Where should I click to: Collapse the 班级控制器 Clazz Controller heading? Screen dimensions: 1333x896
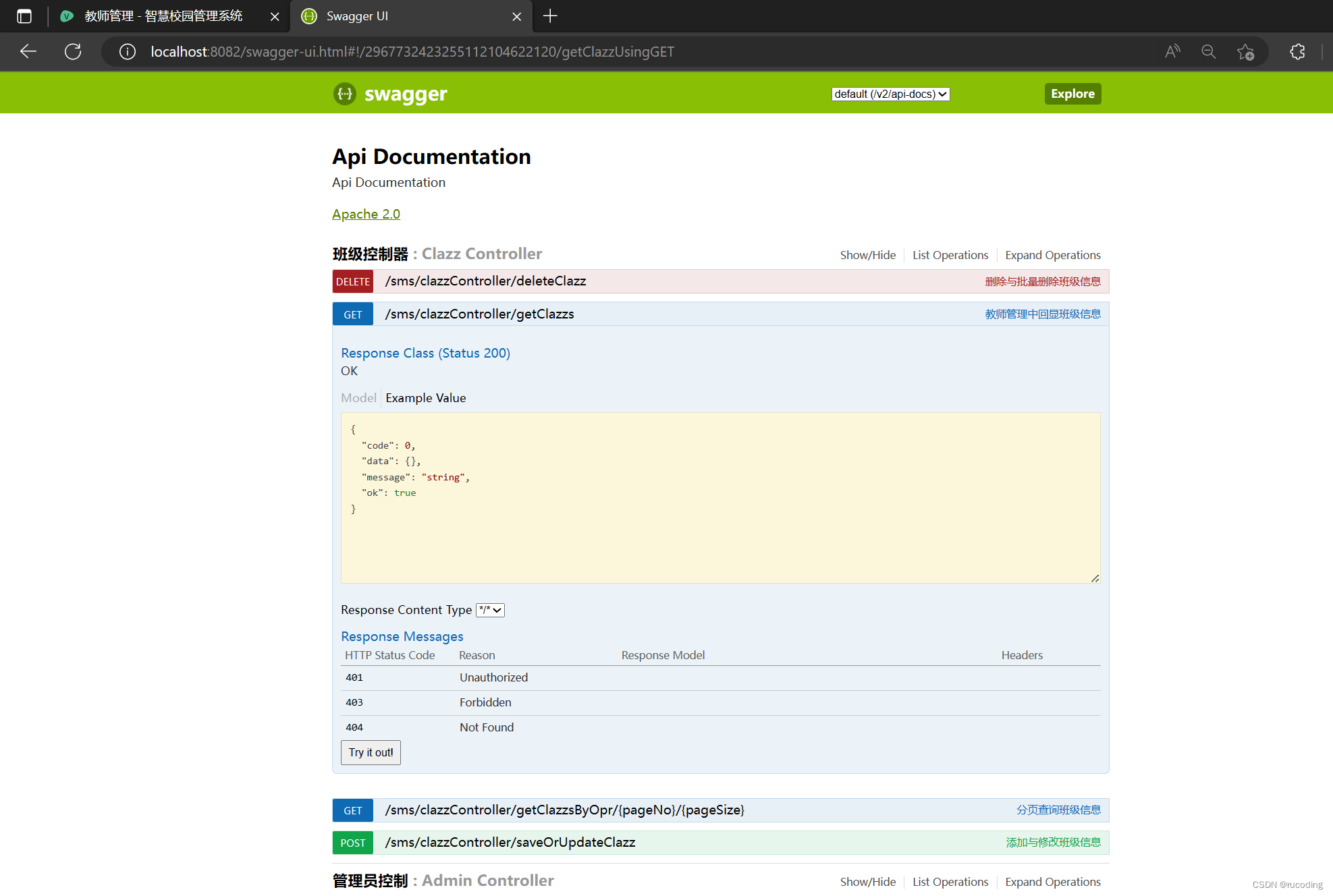tap(437, 254)
